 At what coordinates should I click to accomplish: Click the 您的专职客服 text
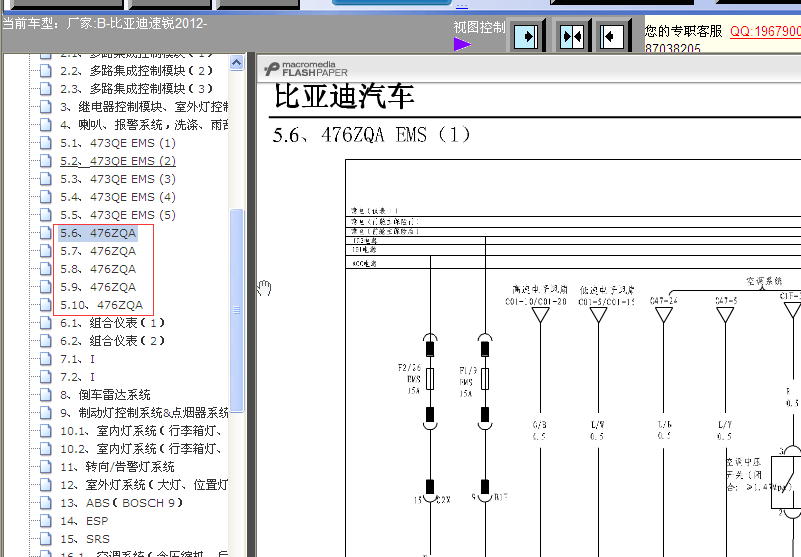[684, 31]
